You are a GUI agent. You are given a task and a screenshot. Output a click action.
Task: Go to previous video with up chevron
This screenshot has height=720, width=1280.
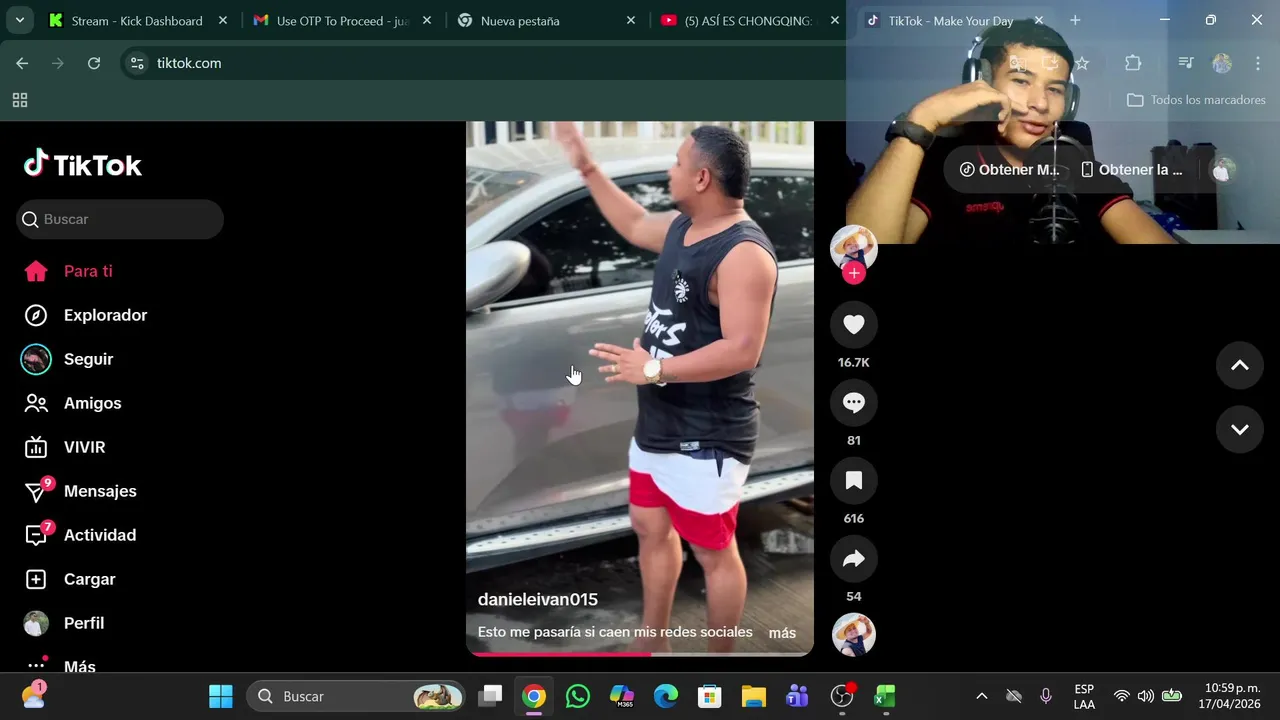tap(1240, 365)
